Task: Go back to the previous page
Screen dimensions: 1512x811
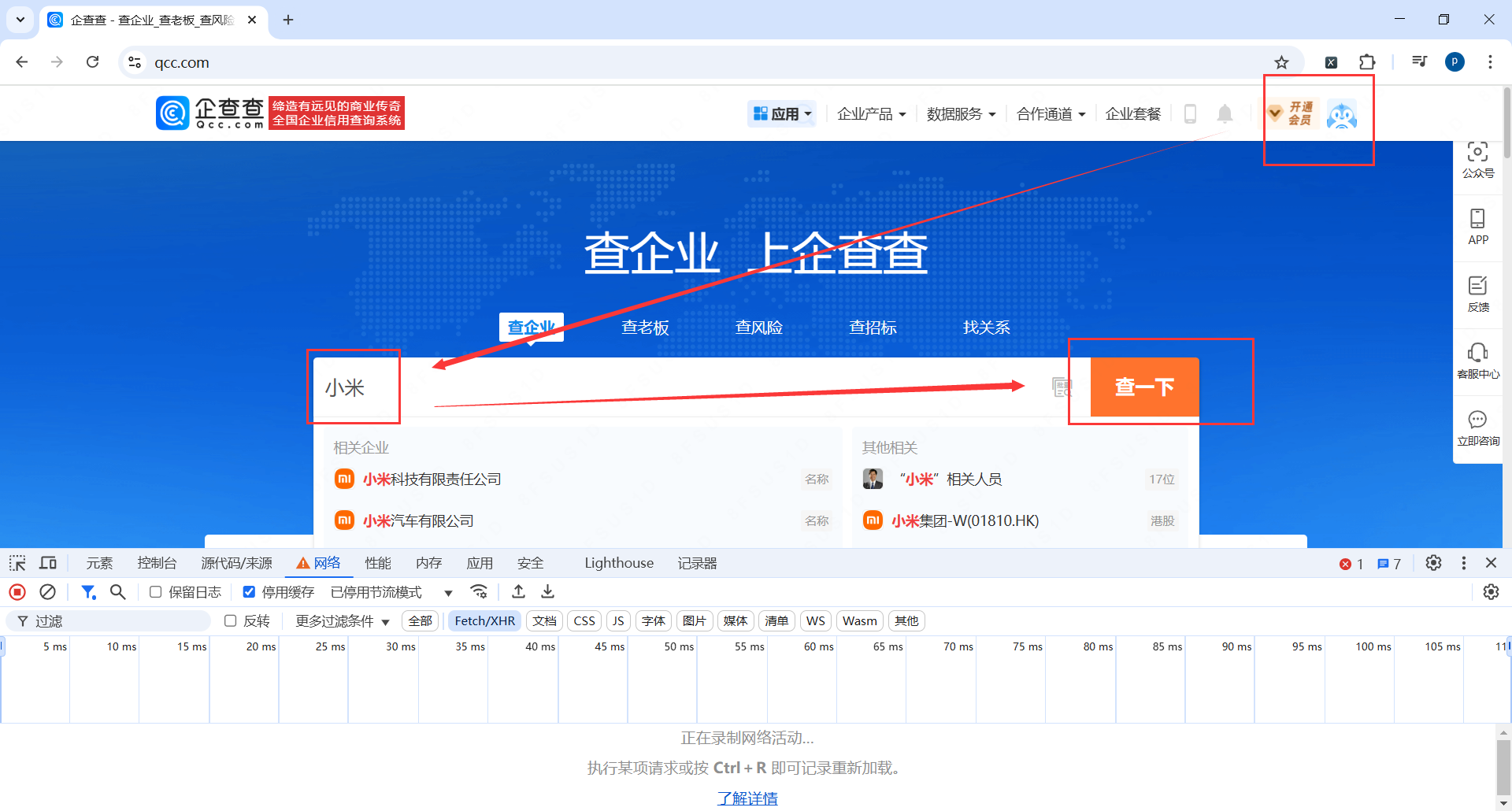Action: pos(22,62)
